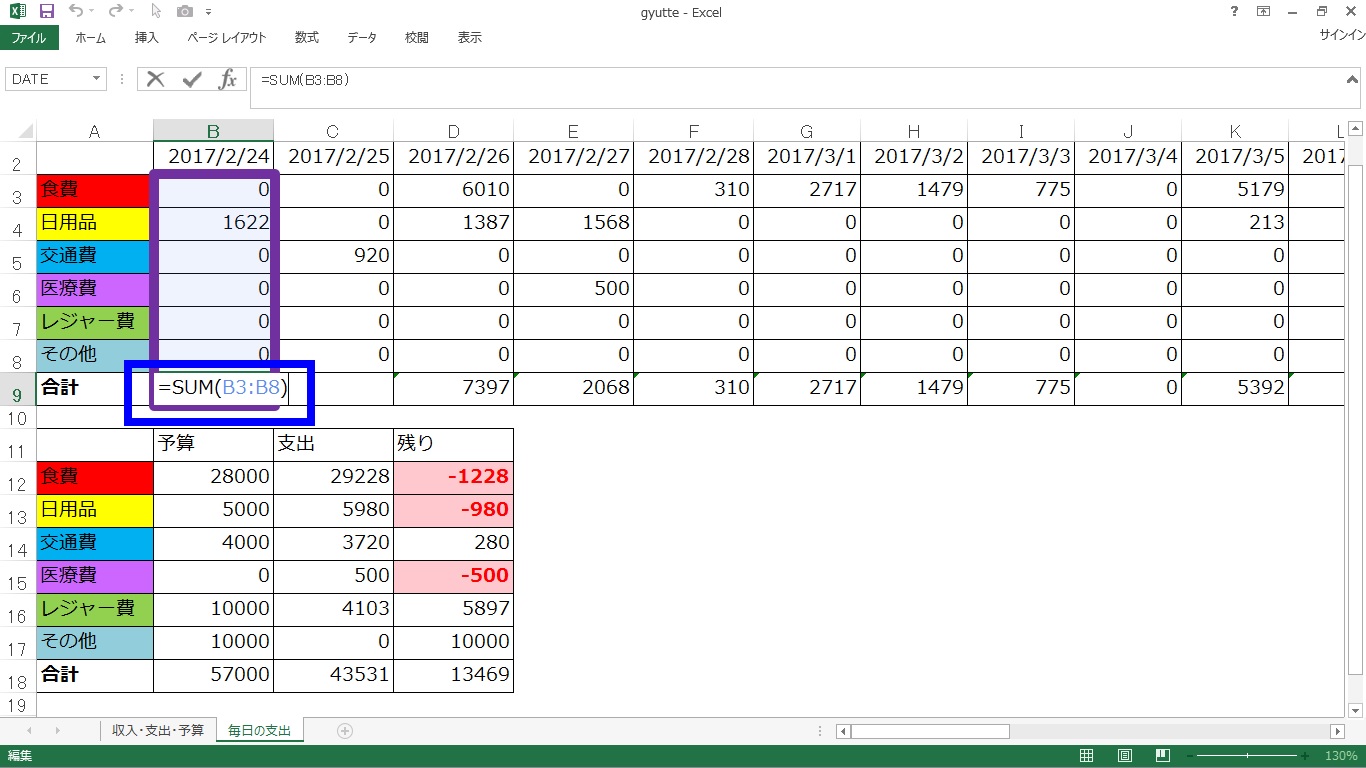1366x768 pixels.
Task: Switch to the ホーム ribbon tab
Action: (x=90, y=38)
